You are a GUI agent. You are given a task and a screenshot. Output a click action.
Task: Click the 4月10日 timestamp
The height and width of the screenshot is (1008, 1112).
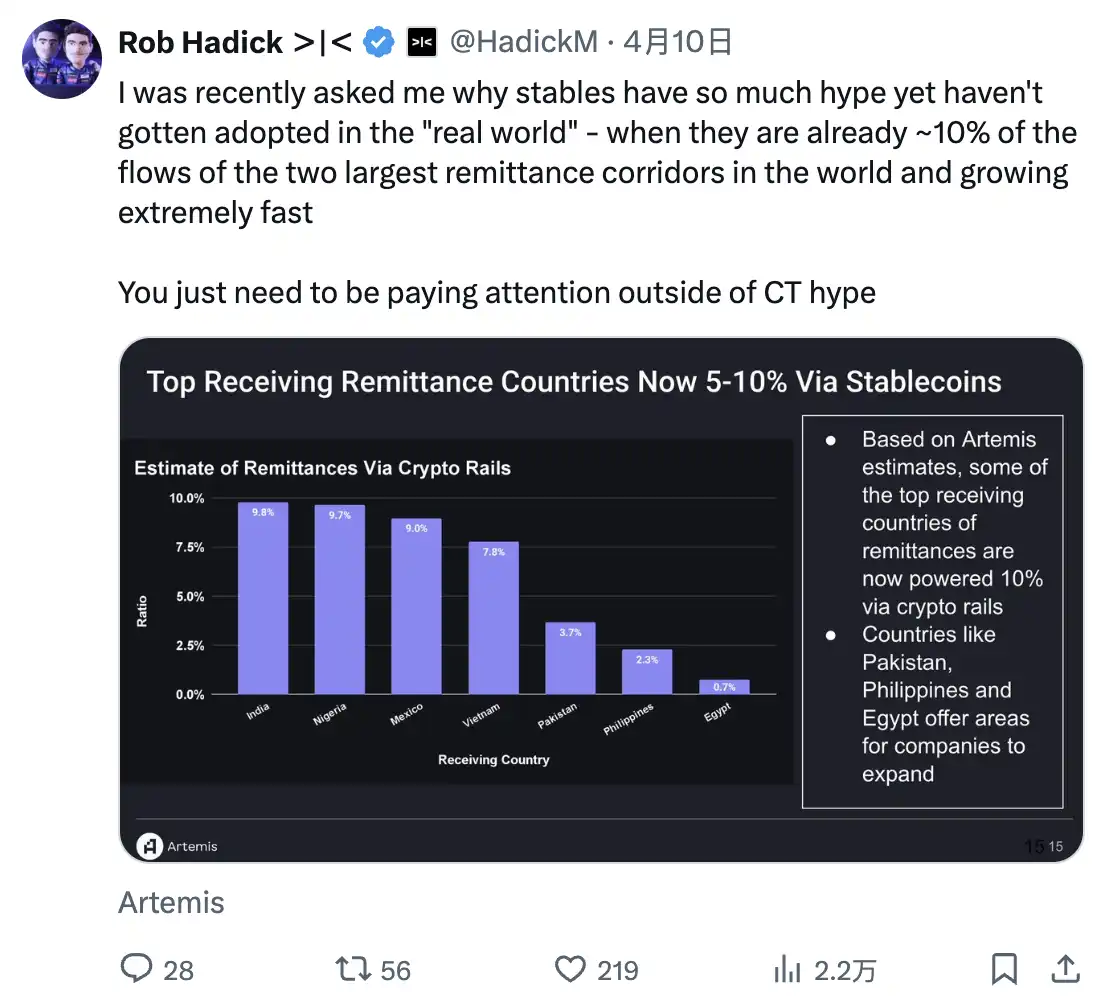point(678,42)
